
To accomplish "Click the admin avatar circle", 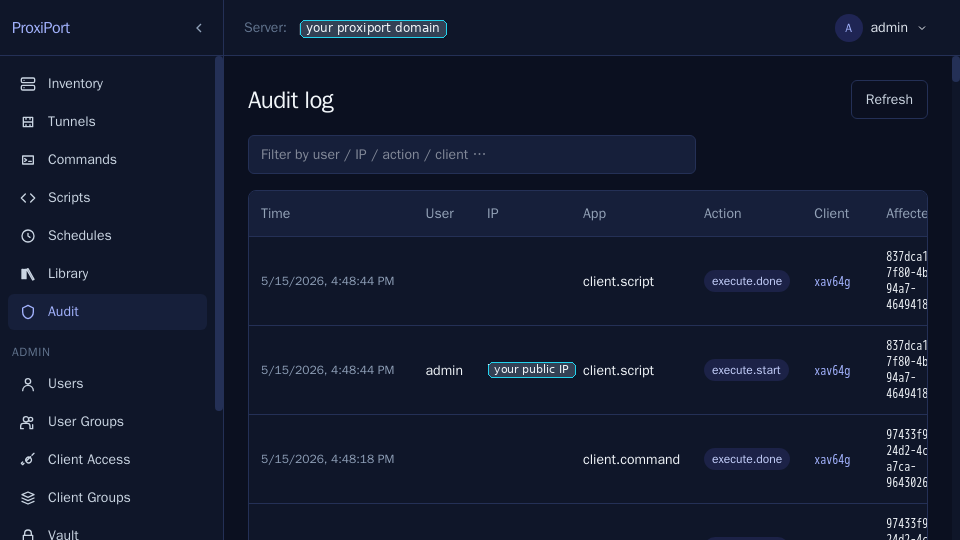I will [x=849, y=28].
